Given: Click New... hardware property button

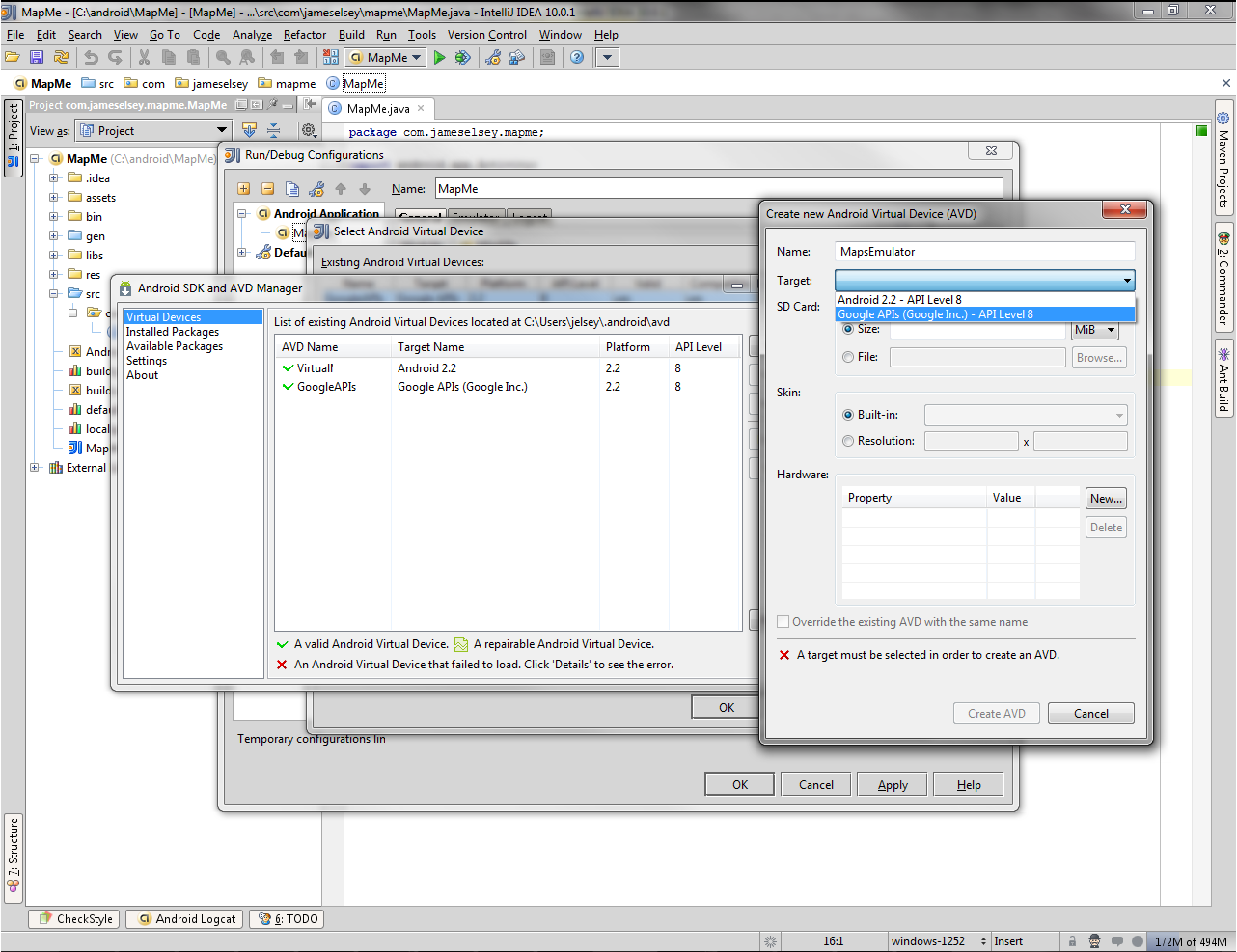Looking at the screenshot, I should click(x=1106, y=499).
